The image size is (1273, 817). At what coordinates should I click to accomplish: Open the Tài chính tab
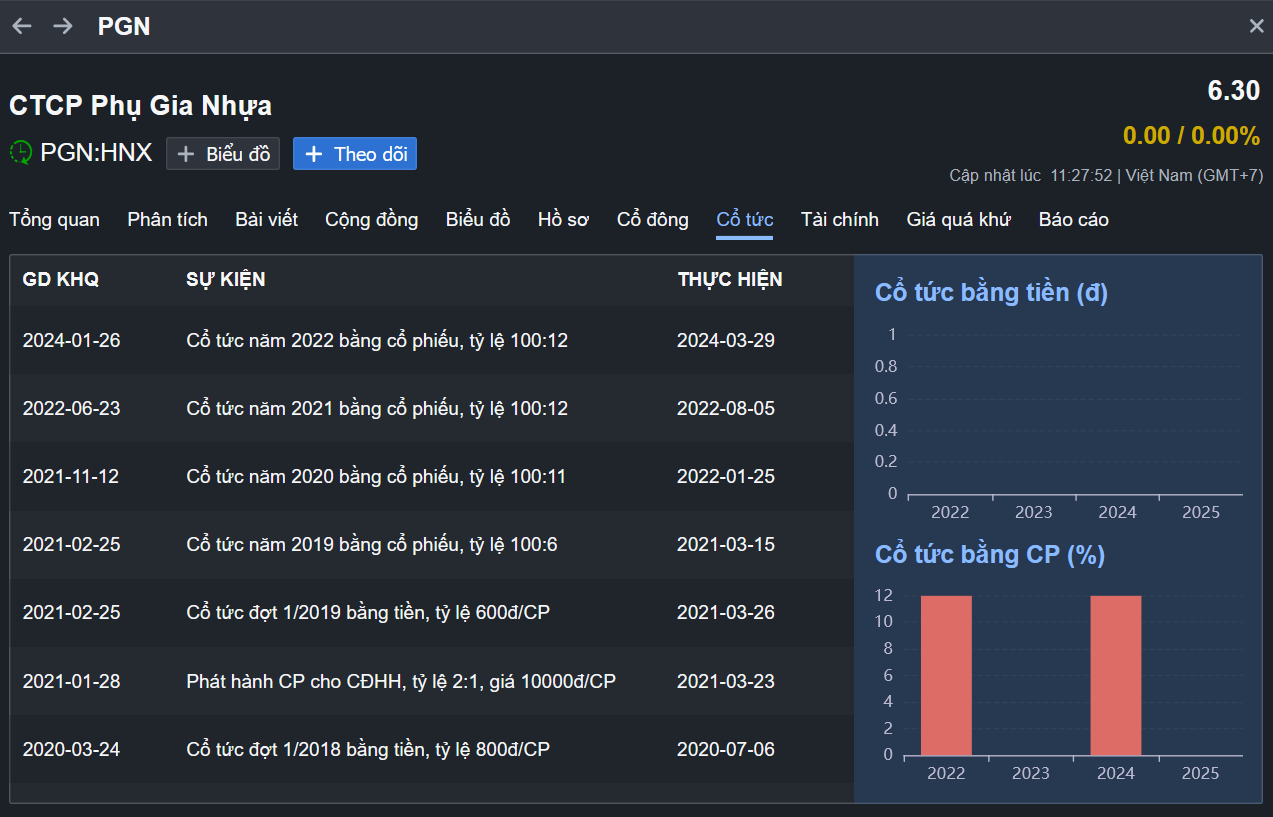point(840,219)
